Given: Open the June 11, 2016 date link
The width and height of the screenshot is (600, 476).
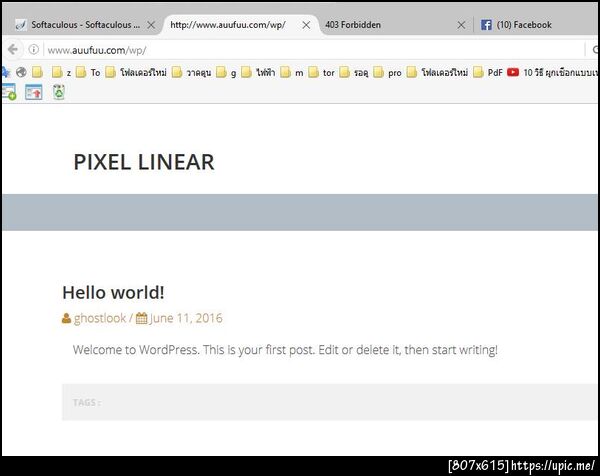Looking at the screenshot, I should pyautogui.click(x=186, y=318).
